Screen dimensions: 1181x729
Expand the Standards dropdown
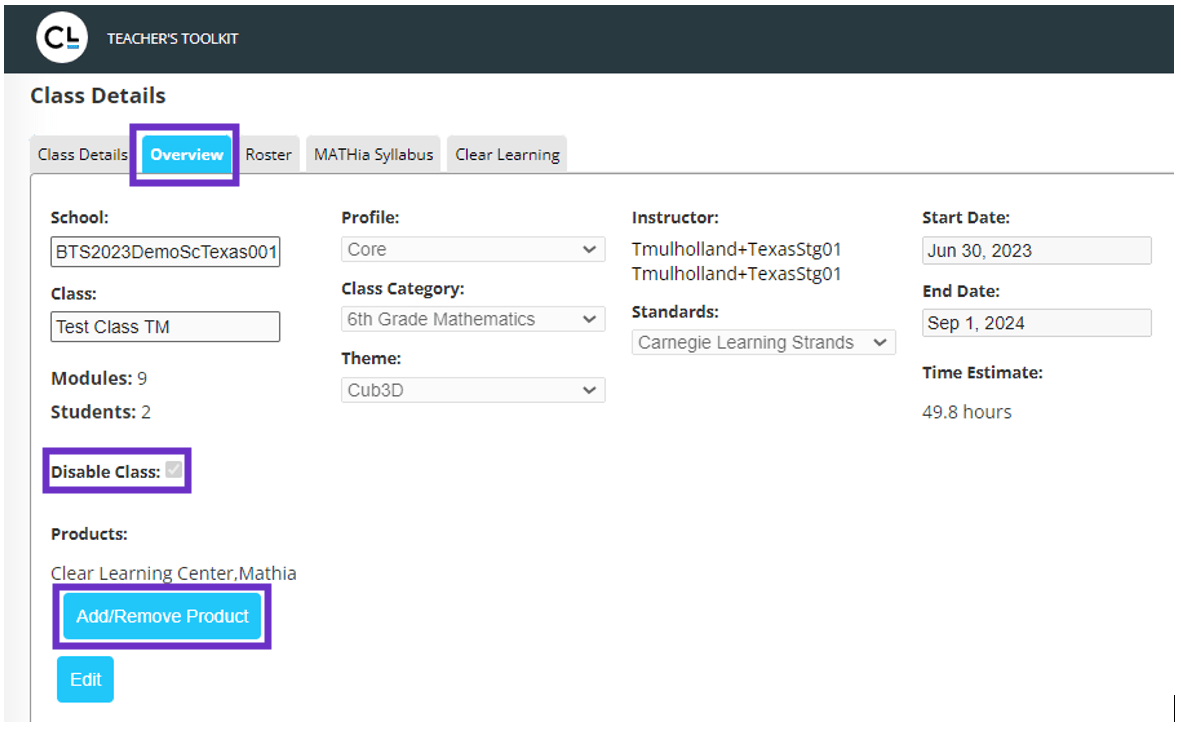coord(764,343)
